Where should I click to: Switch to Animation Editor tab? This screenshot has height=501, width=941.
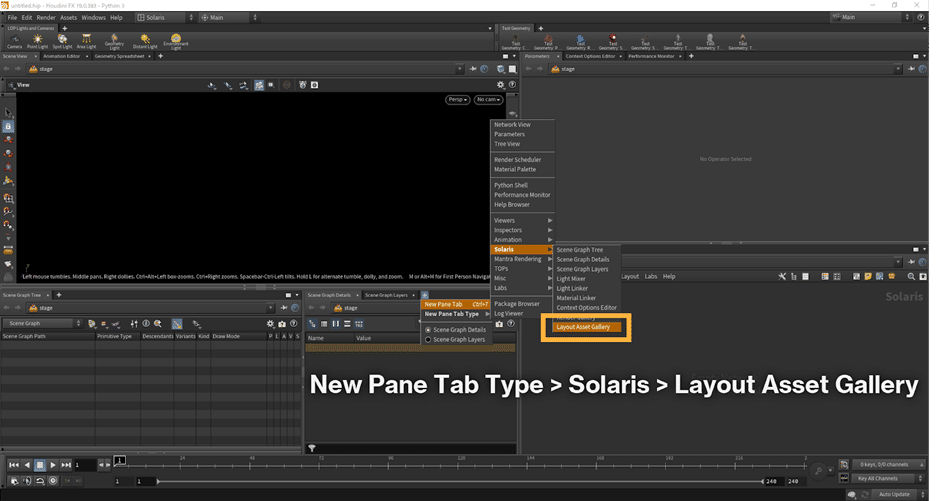[61, 56]
